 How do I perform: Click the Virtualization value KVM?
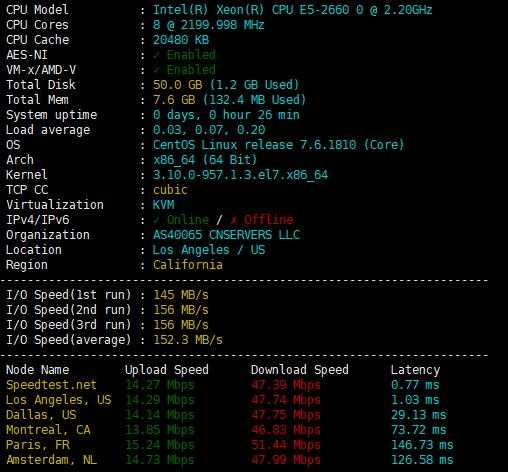[163, 205]
